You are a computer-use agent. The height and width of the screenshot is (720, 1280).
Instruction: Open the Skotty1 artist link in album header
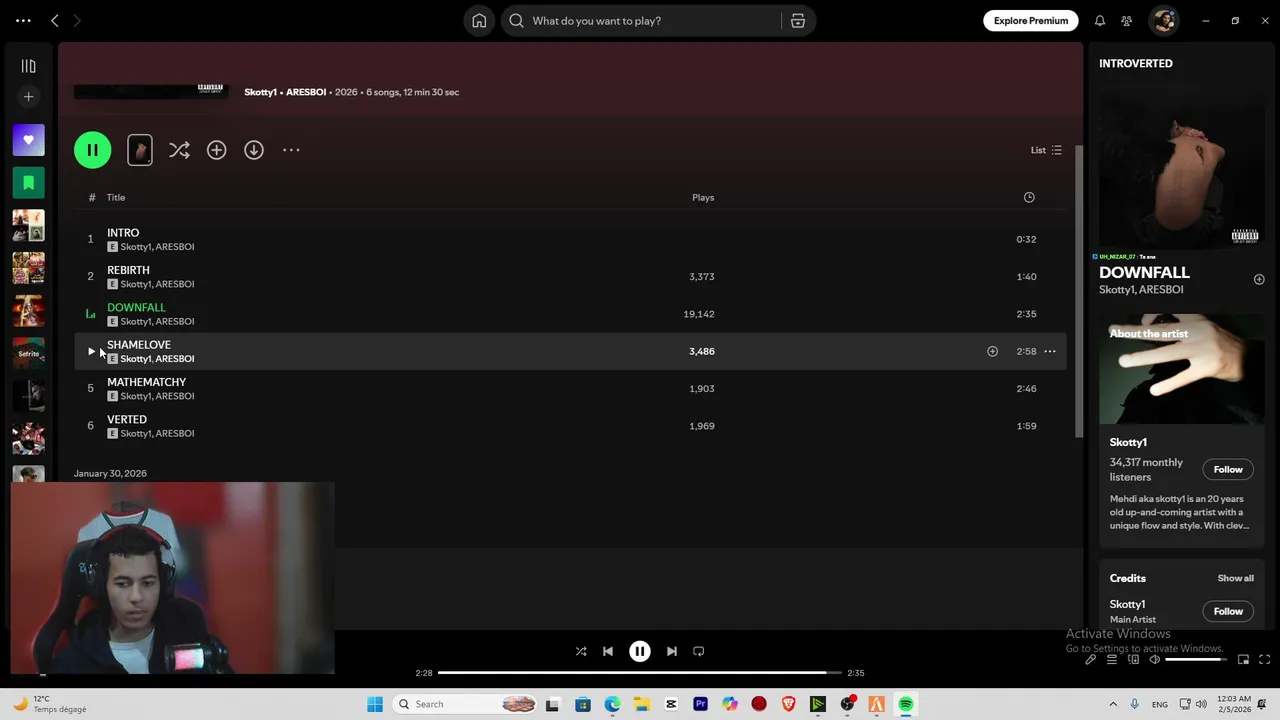[x=260, y=92]
